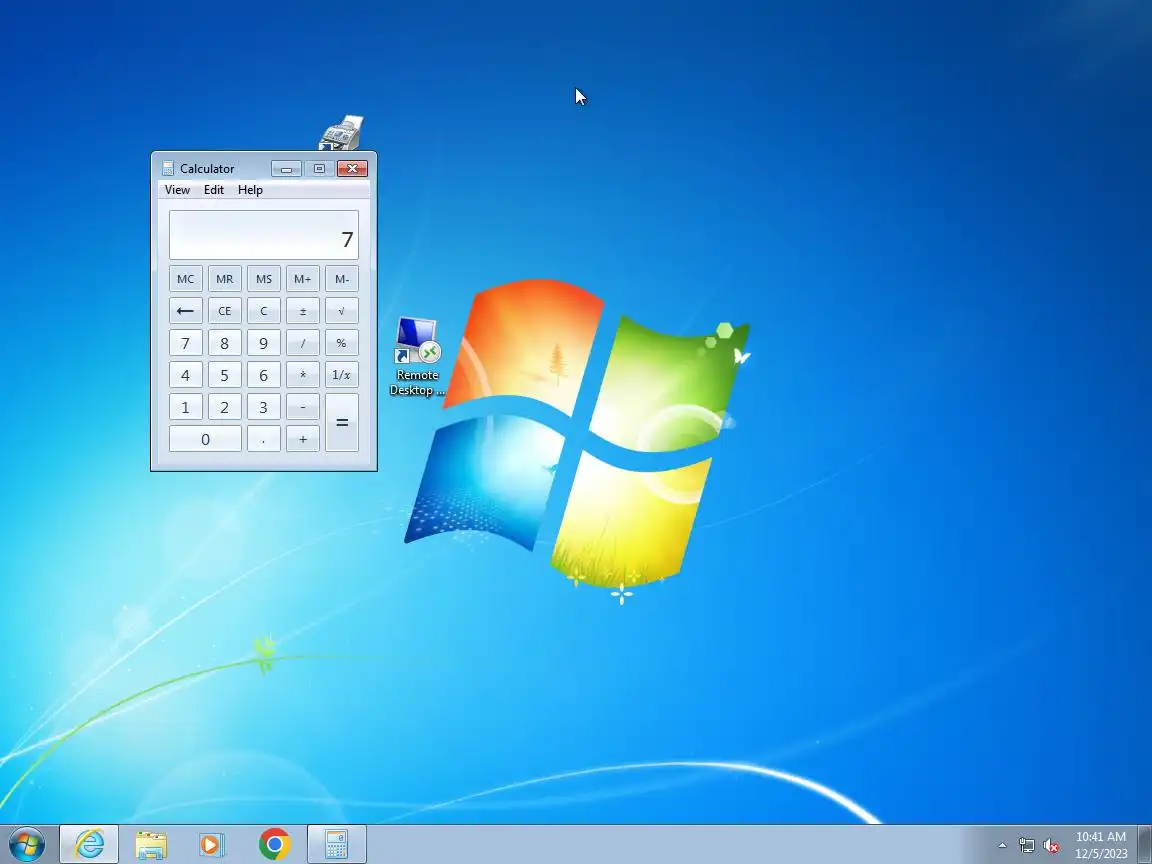Toggle sign with the ± key
Image resolution: width=1152 pixels, height=864 pixels.
(x=303, y=311)
